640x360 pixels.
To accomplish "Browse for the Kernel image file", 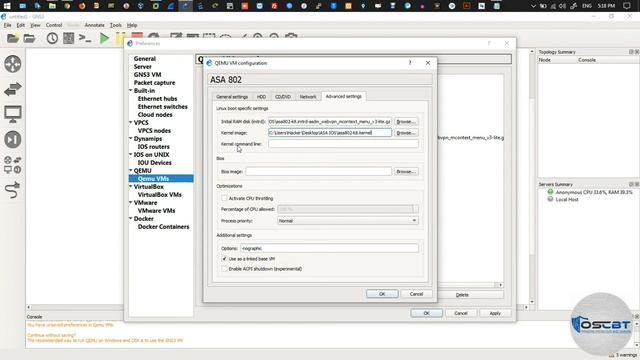I will [406, 133].
